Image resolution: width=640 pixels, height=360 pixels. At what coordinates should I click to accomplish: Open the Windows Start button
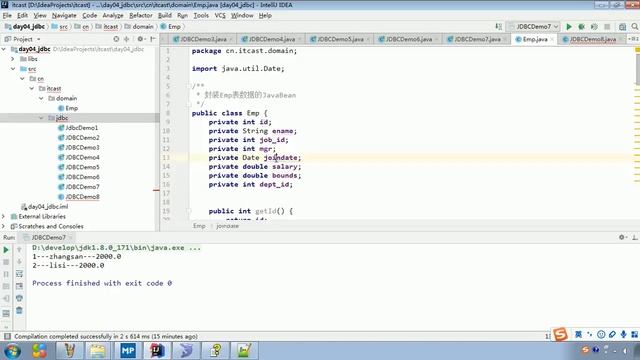pos(13,351)
